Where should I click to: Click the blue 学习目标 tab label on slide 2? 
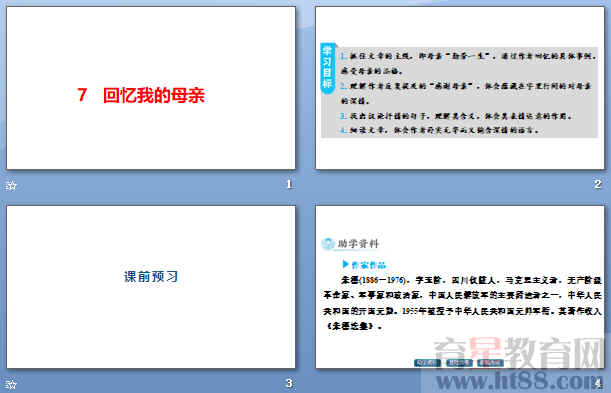tap(327, 69)
